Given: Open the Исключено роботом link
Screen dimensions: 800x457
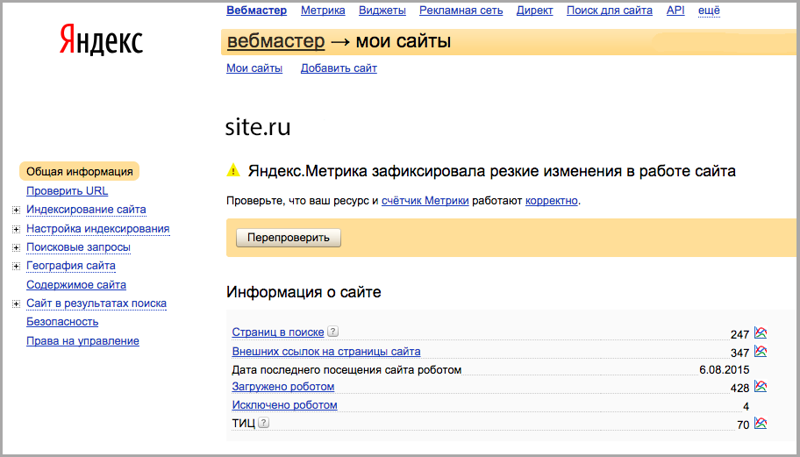Looking at the screenshot, I should coord(285,405).
